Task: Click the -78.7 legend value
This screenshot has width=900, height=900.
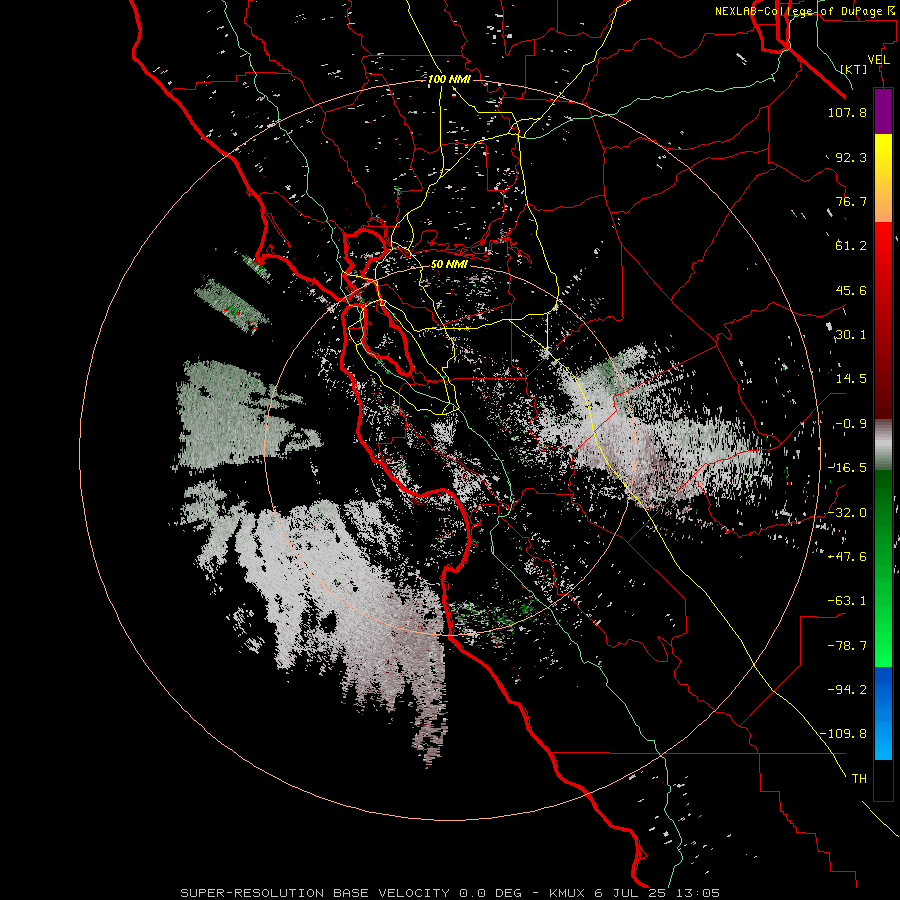Action: (847, 646)
